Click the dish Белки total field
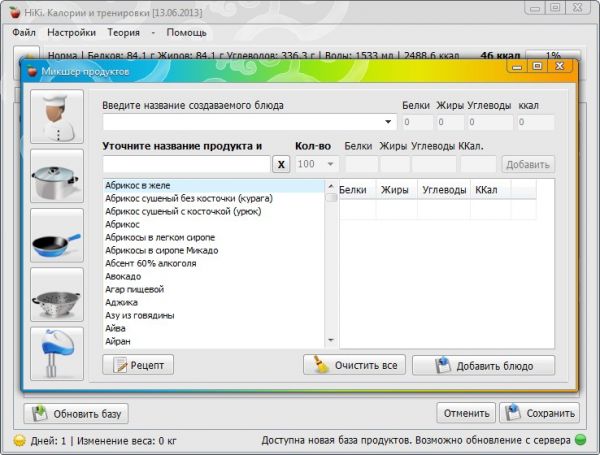600x455 pixels. (417, 122)
